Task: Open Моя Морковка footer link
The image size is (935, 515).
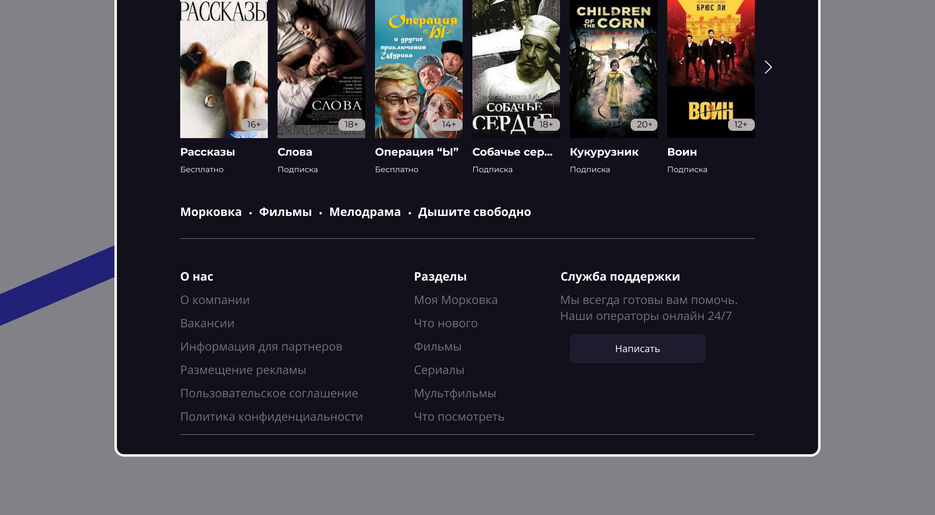Action: tap(456, 300)
